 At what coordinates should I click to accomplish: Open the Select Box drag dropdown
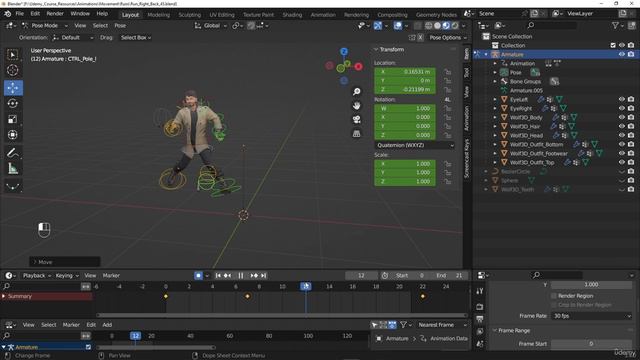tap(136, 38)
